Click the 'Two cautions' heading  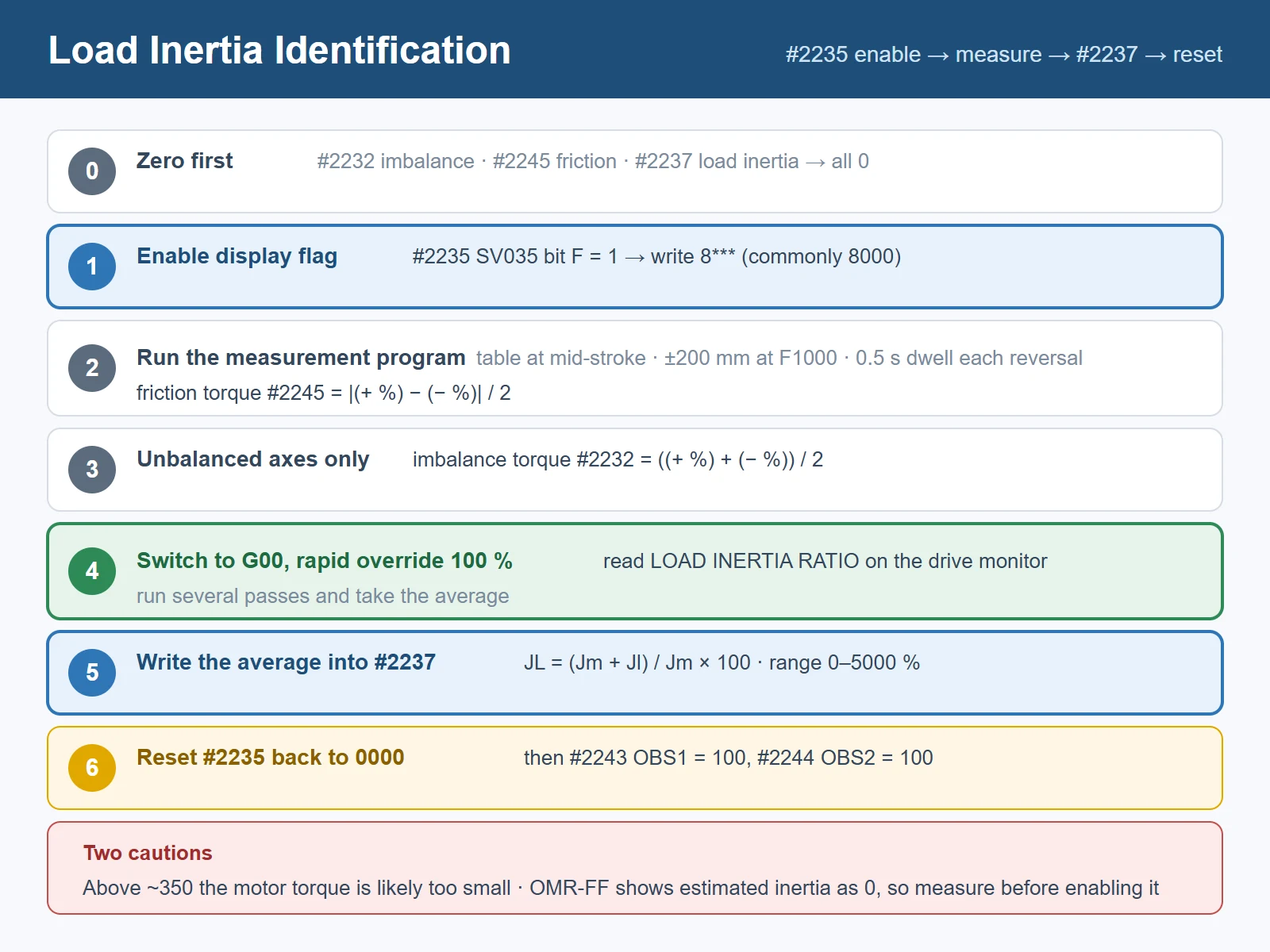click(x=148, y=853)
